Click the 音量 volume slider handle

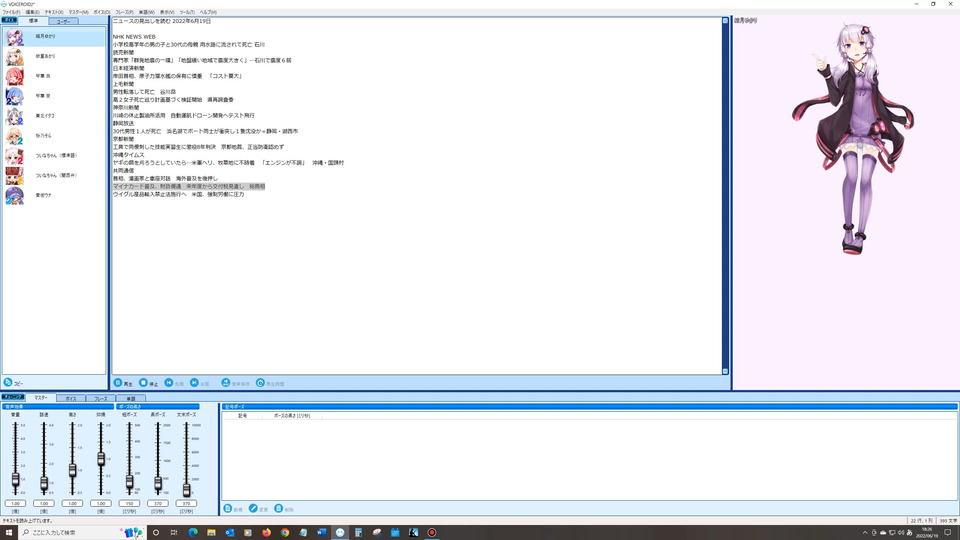click(x=15, y=479)
